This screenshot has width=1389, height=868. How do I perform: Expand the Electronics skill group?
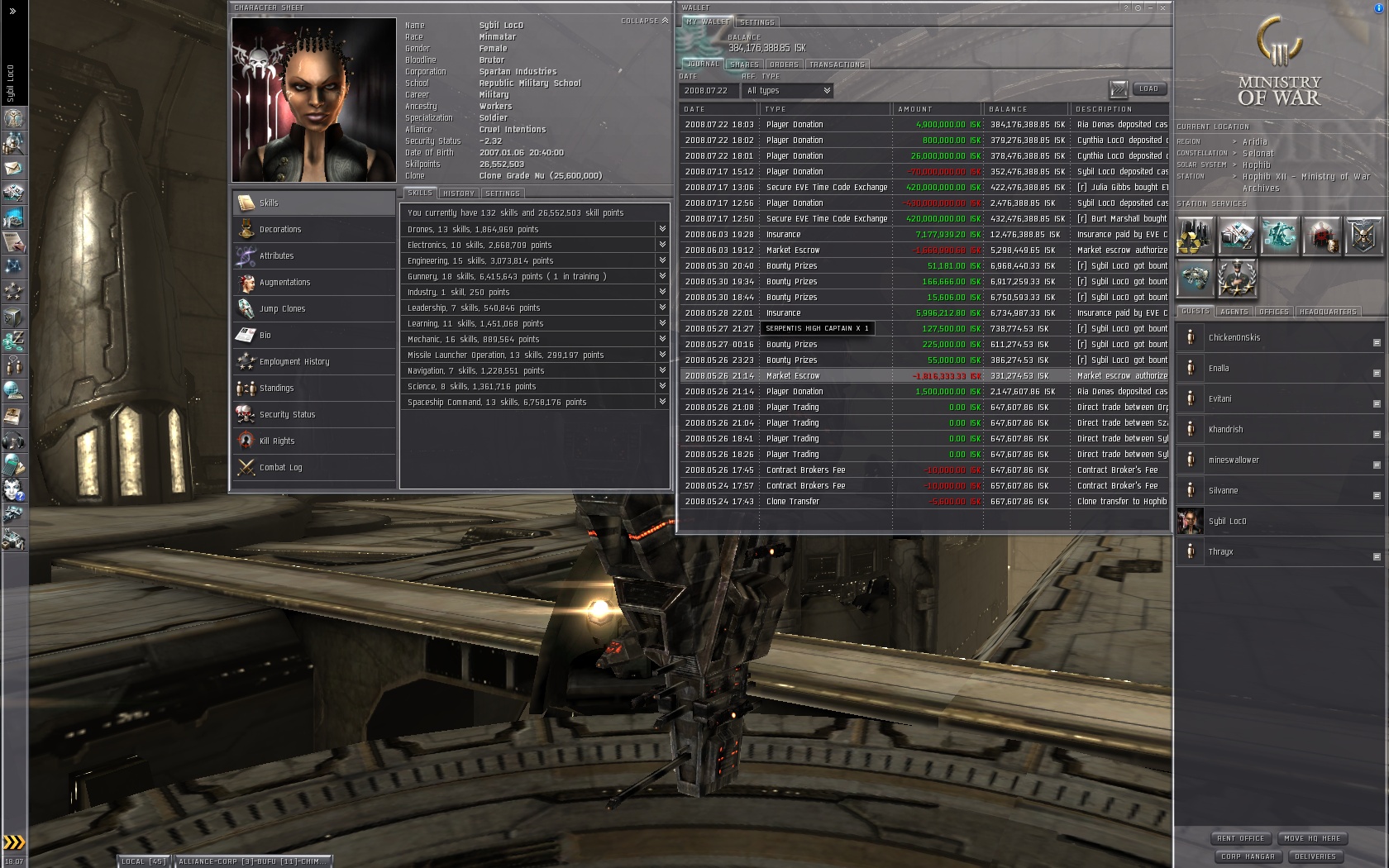pyautogui.click(x=662, y=245)
